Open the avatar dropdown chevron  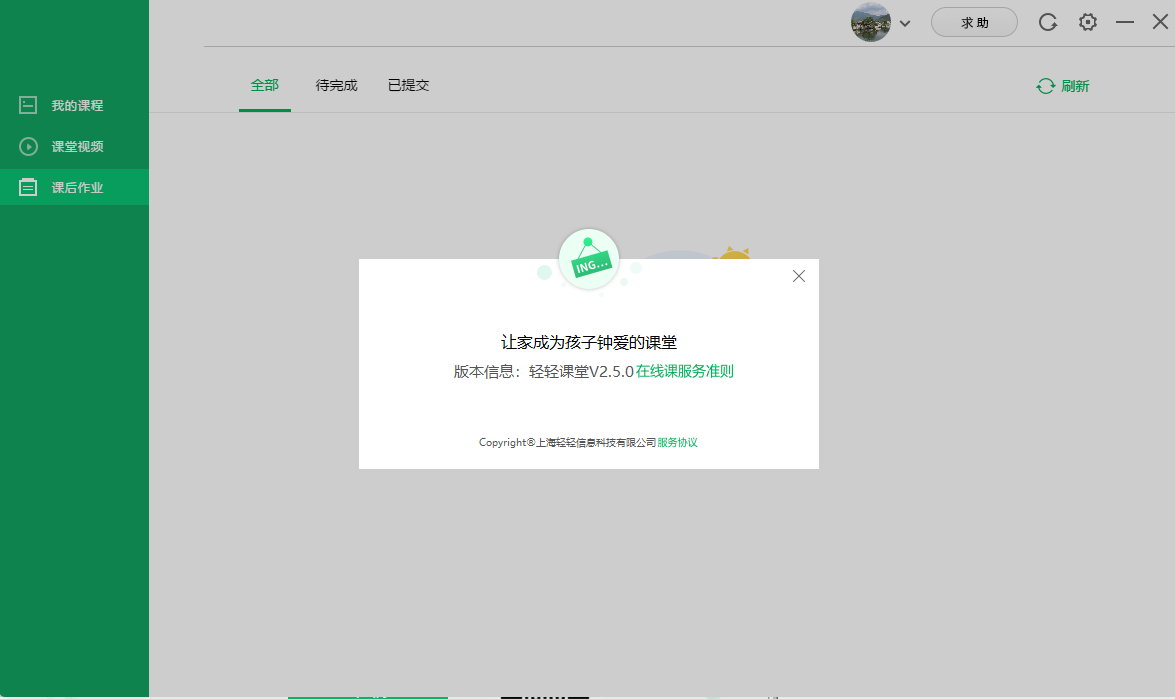point(904,22)
